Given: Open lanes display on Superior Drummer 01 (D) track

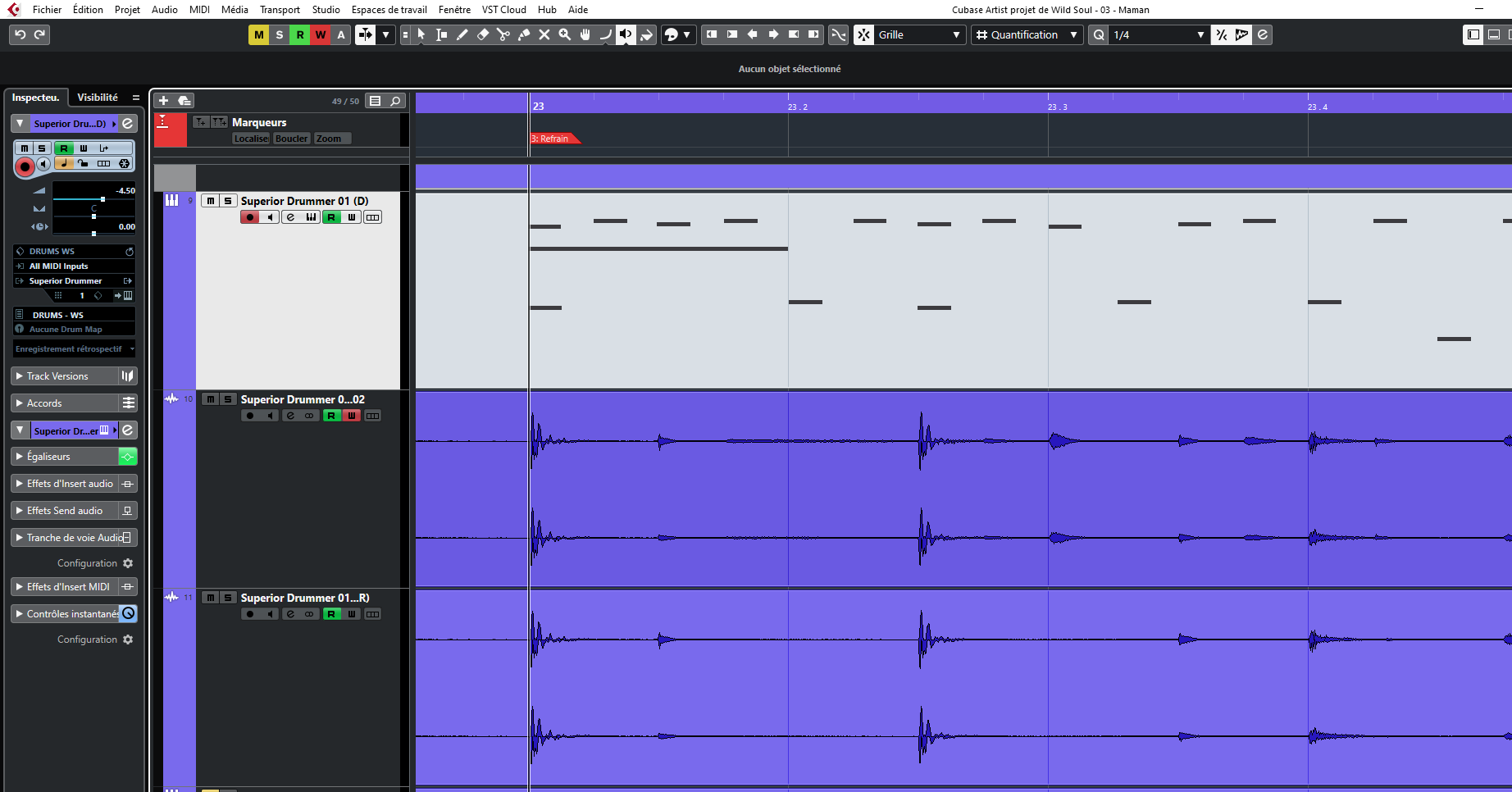Looking at the screenshot, I should 373,217.
